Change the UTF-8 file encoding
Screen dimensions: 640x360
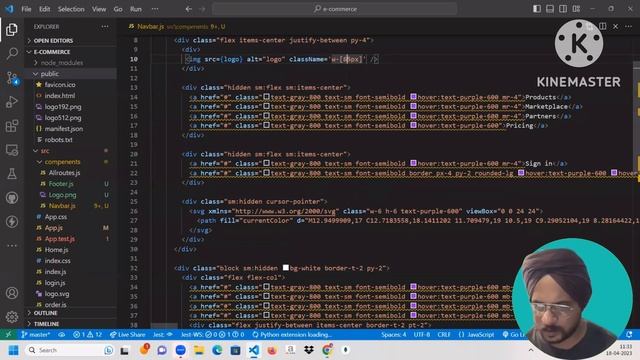422,334
